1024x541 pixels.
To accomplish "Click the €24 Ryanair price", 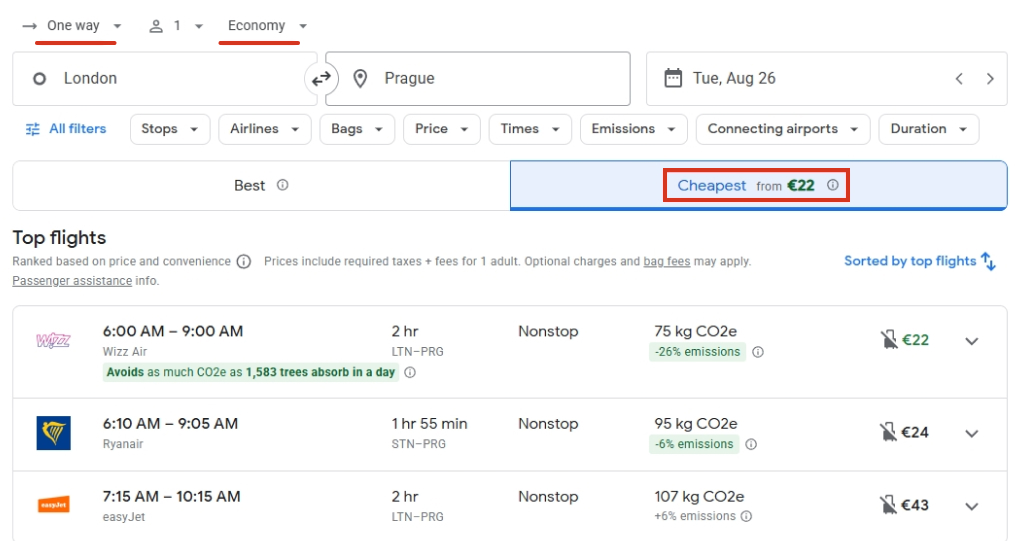I will point(915,432).
